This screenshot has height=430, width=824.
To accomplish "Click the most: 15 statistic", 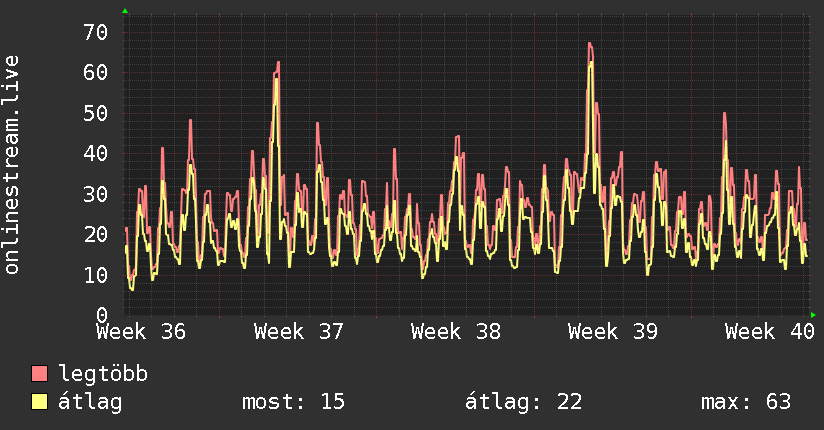I will click(293, 402).
